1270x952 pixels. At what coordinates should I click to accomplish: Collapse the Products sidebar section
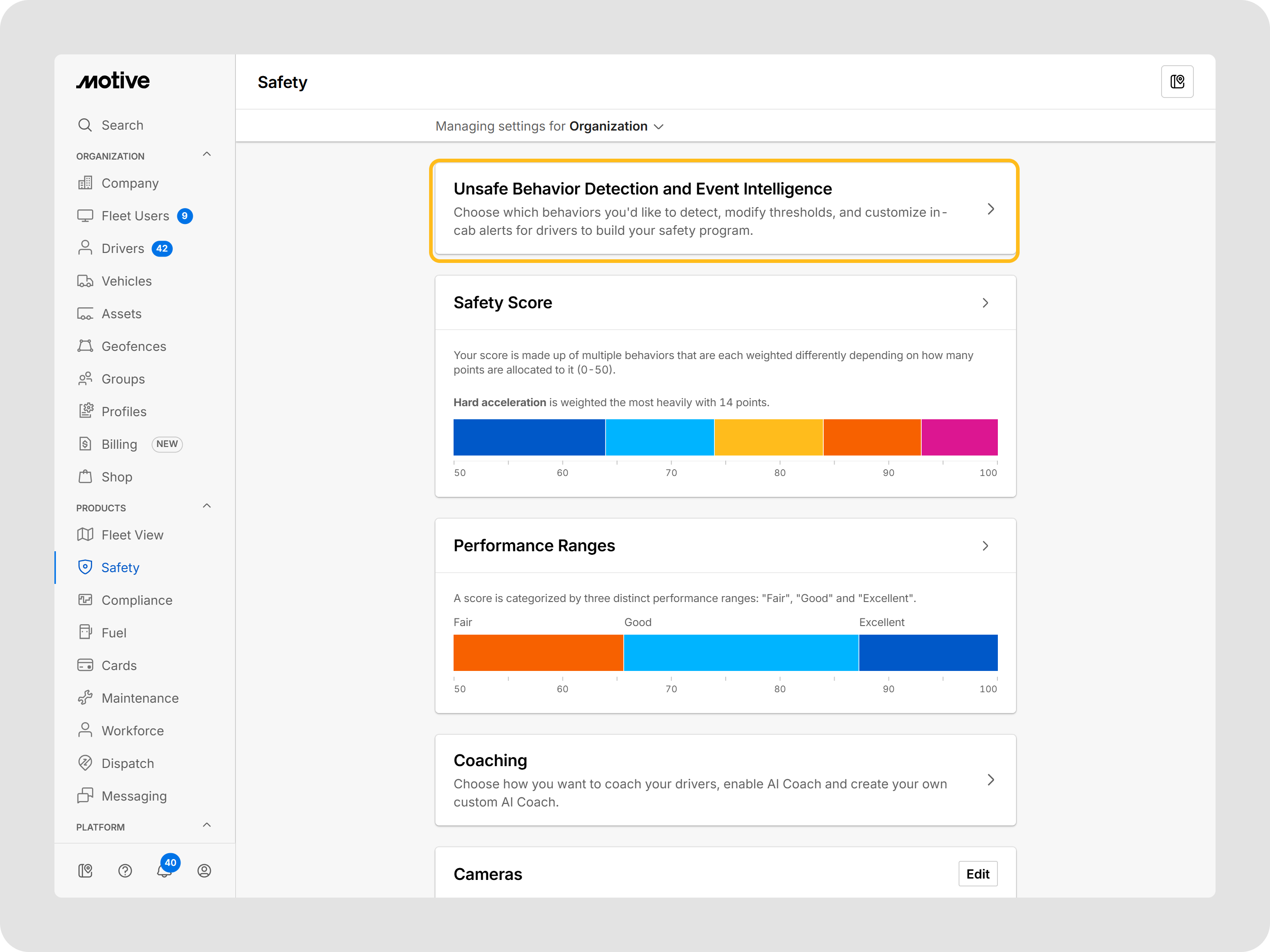(207, 506)
